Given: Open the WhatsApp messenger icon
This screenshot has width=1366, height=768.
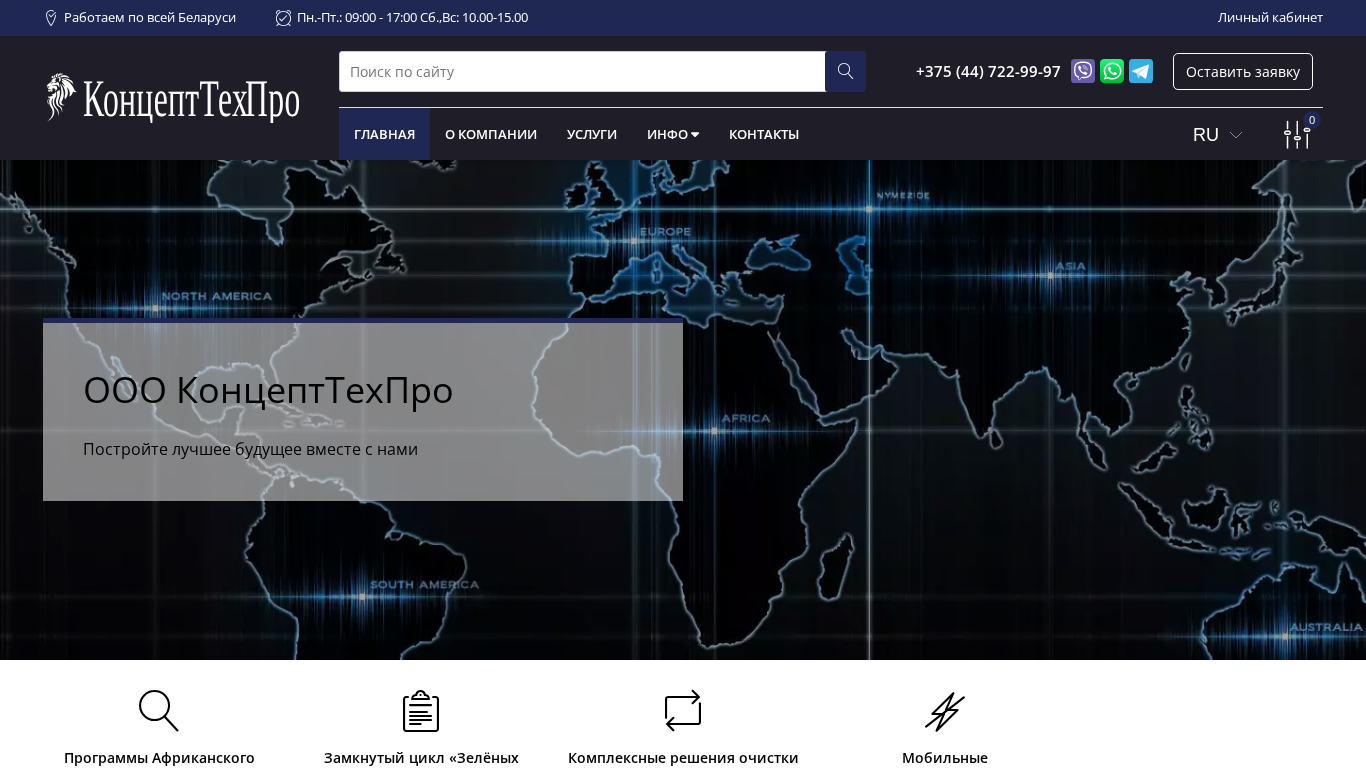Looking at the screenshot, I should click(1112, 71).
